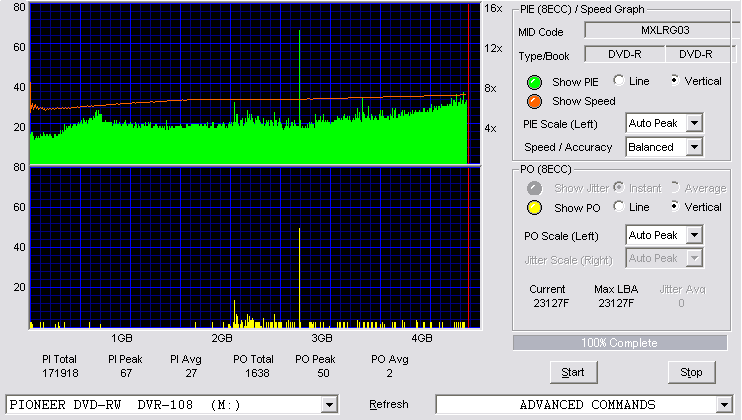Click the PO Avg value 2
Screen dimensions: 742x420
click(x=389, y=374)
